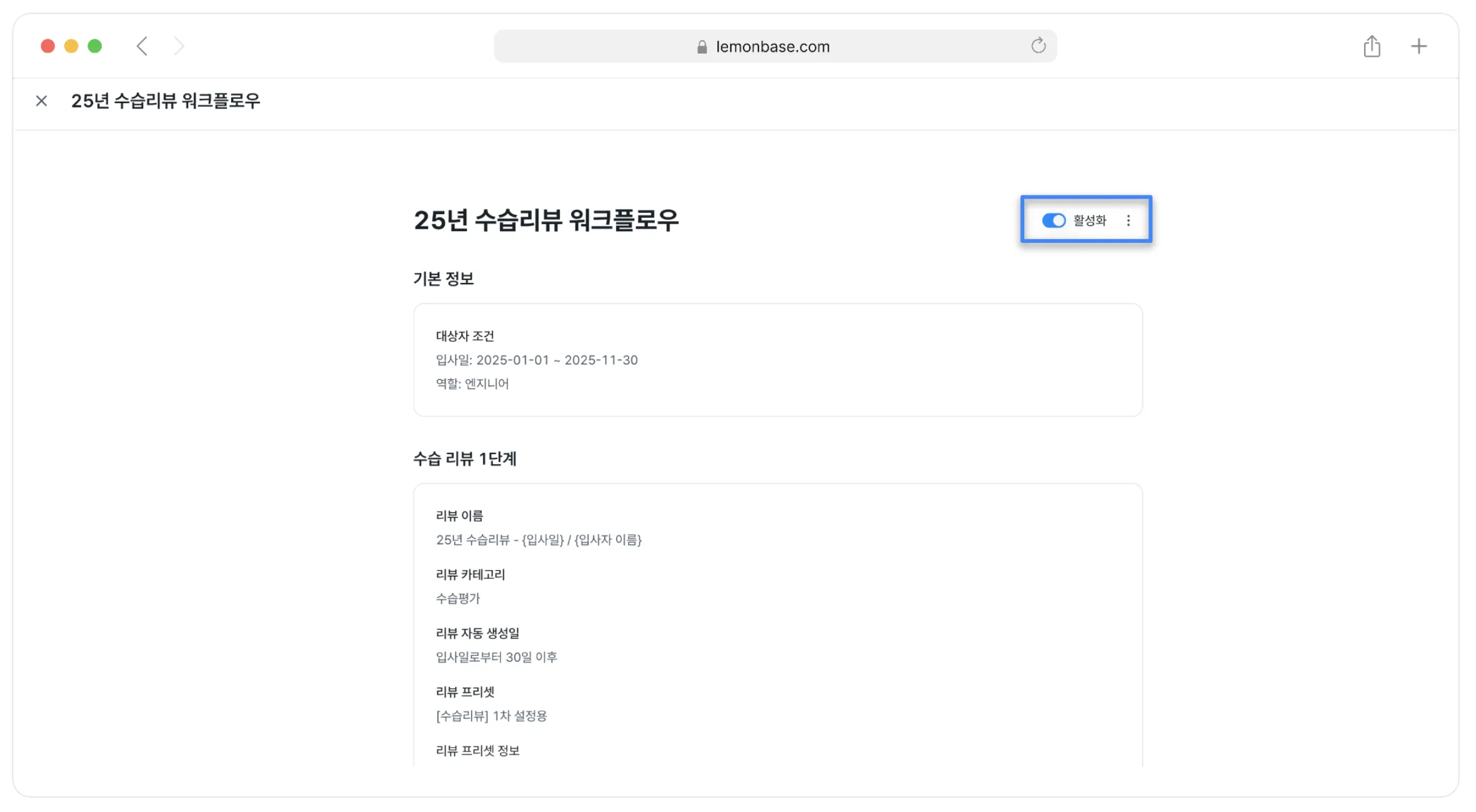Add a new tab with plus icon

pos(1419,46)
